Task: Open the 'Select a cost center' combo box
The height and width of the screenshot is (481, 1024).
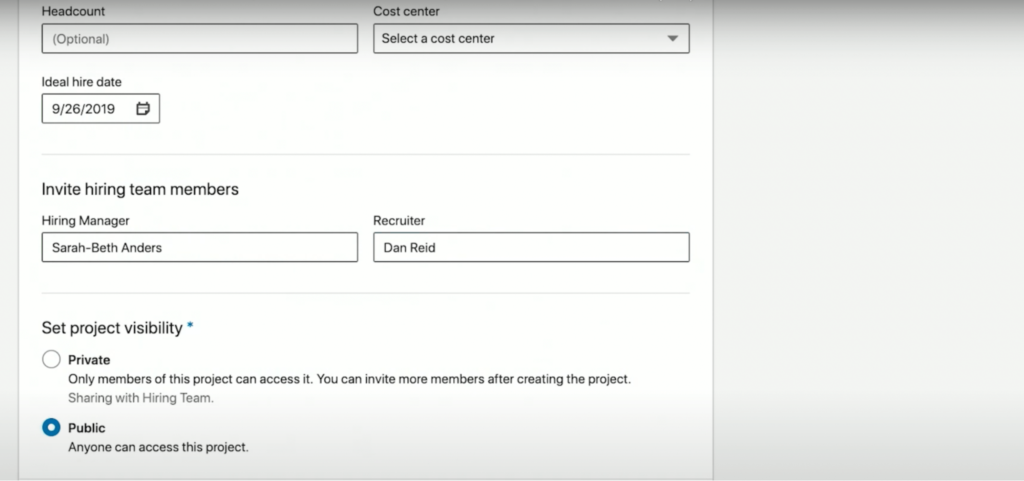Action: tap(520, 39)
